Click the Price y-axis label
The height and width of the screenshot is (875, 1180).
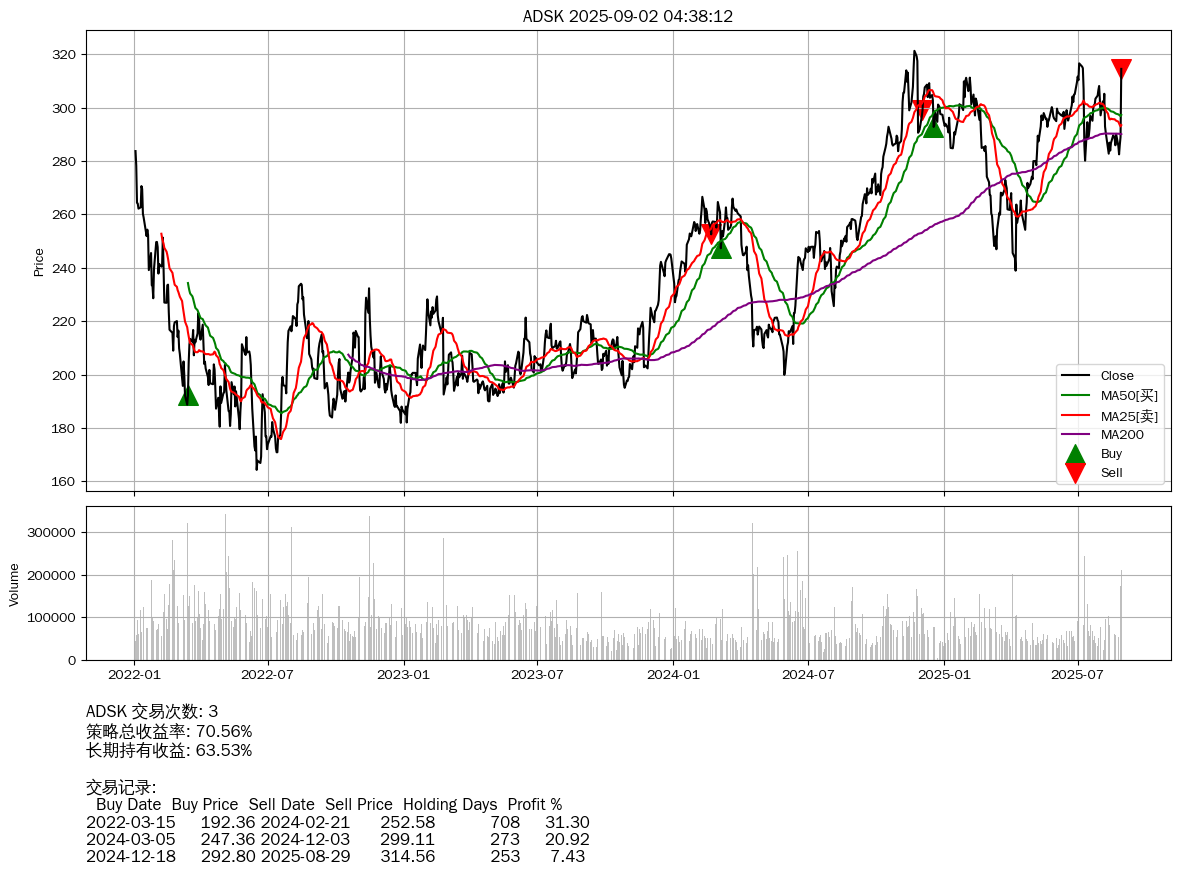coord(39,261)
